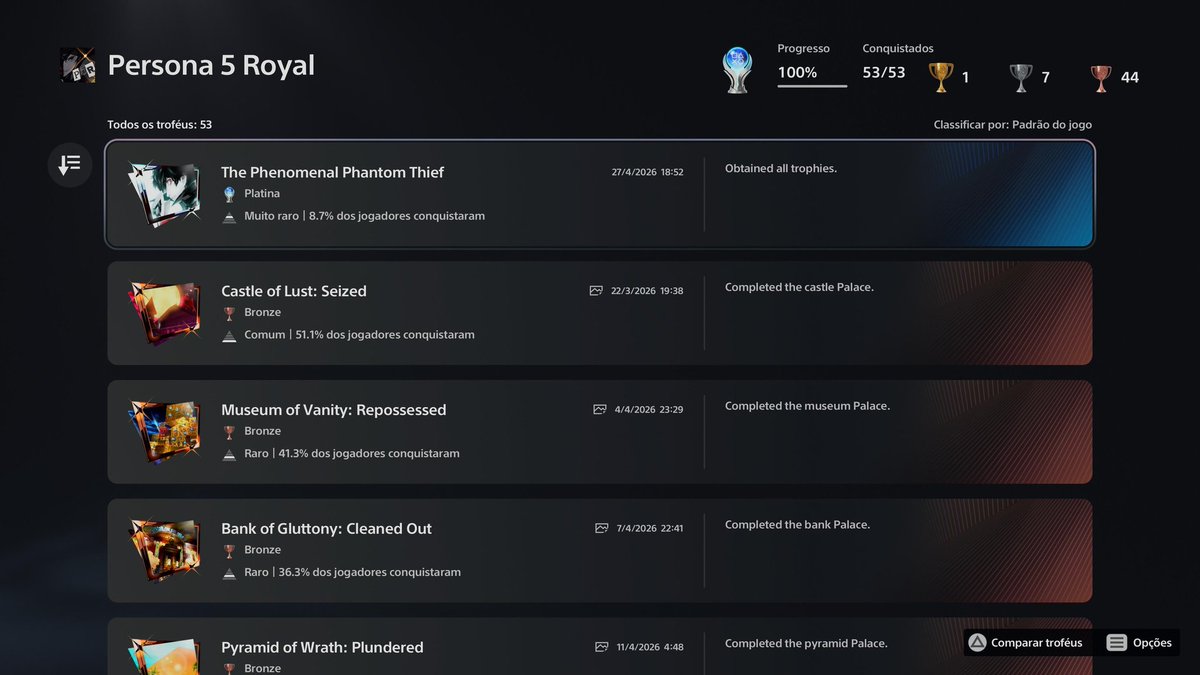The image size is (1200, 675).
Task: Click the options button icon beside Opções
Action: [x=1117, y=643]
